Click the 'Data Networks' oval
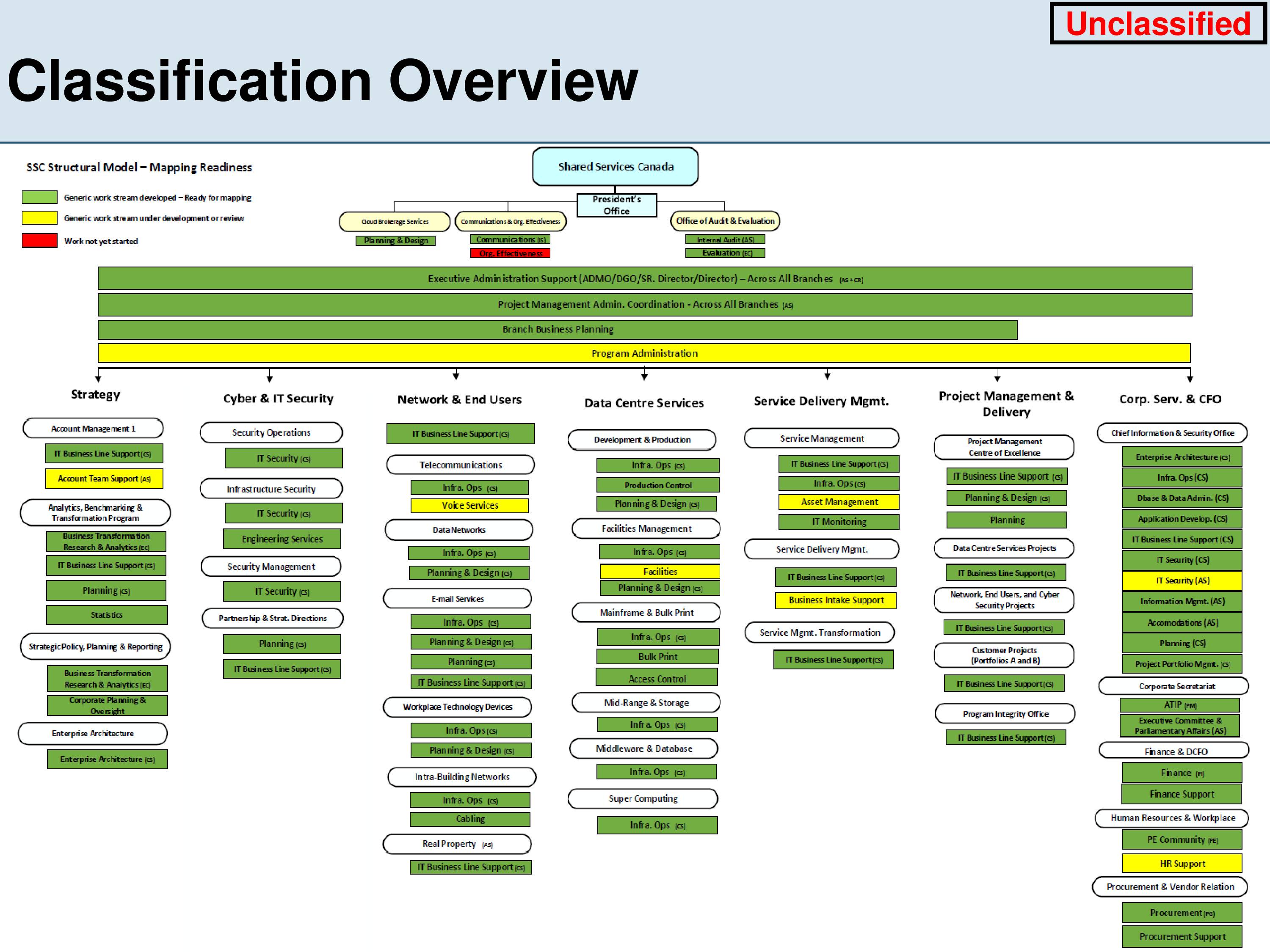Image resolution: width=1270 pixels, height=952 pixels. point(459,530)
